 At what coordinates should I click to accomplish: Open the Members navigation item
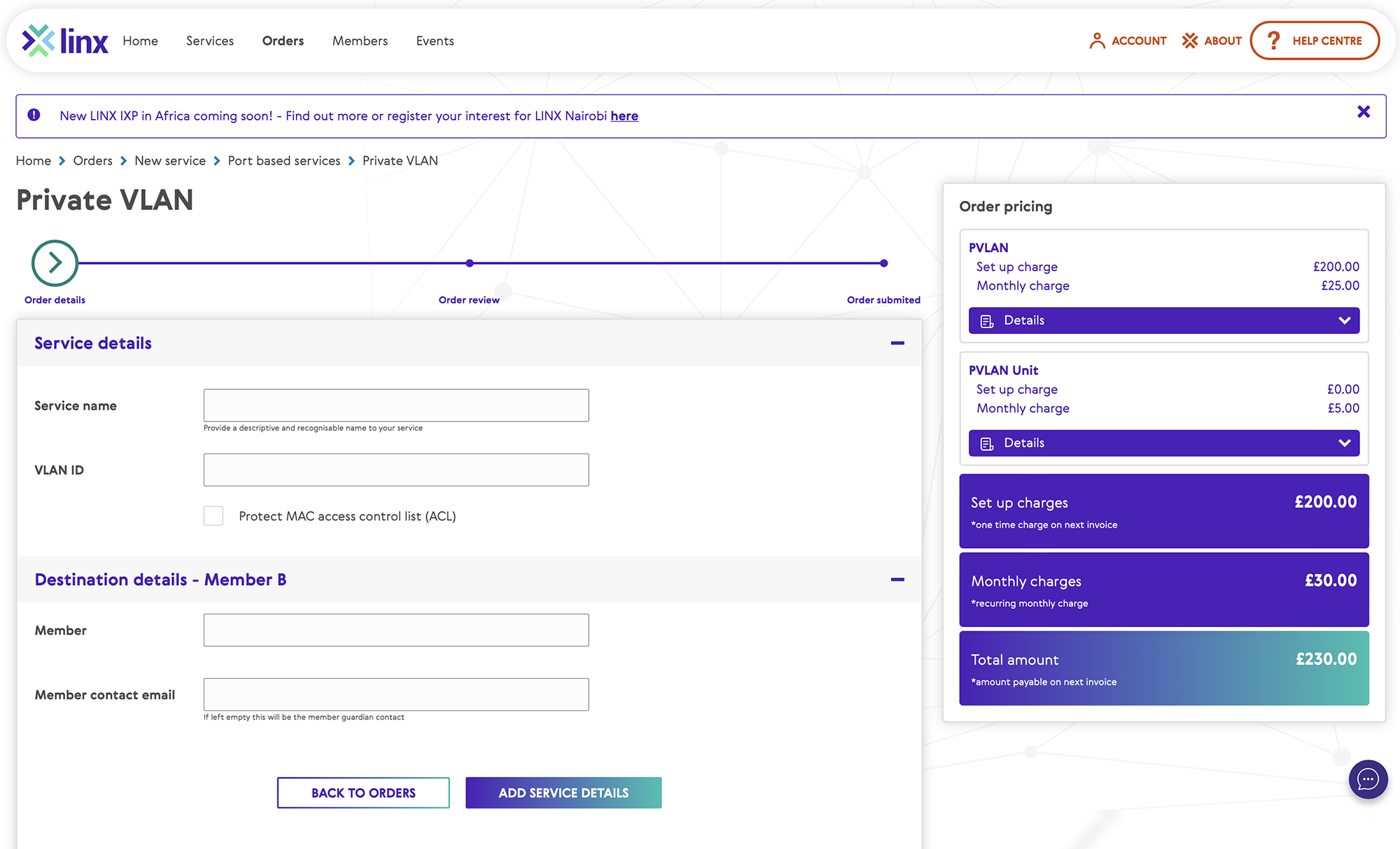click(359, 41)
